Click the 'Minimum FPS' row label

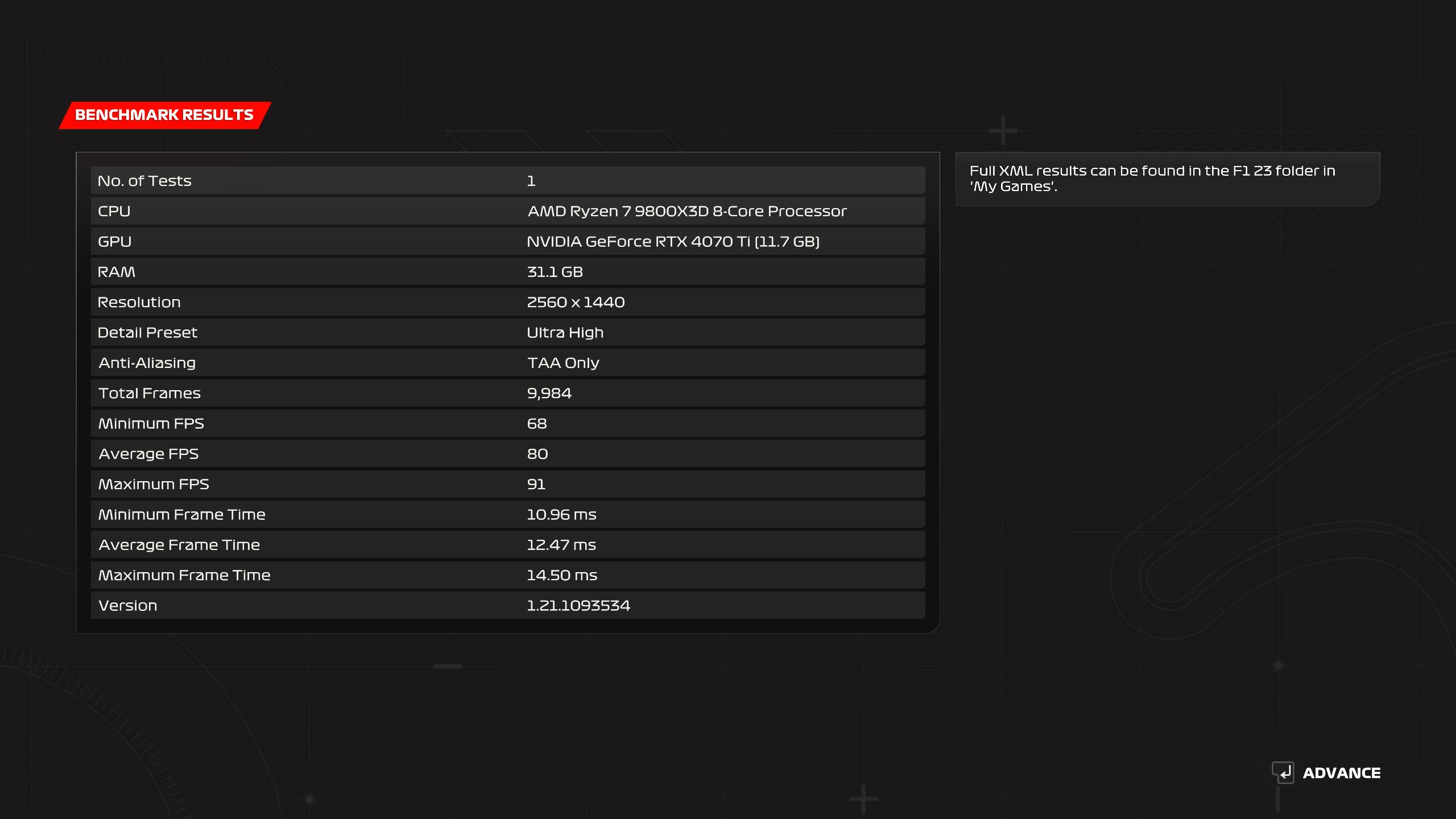[151, 424]
